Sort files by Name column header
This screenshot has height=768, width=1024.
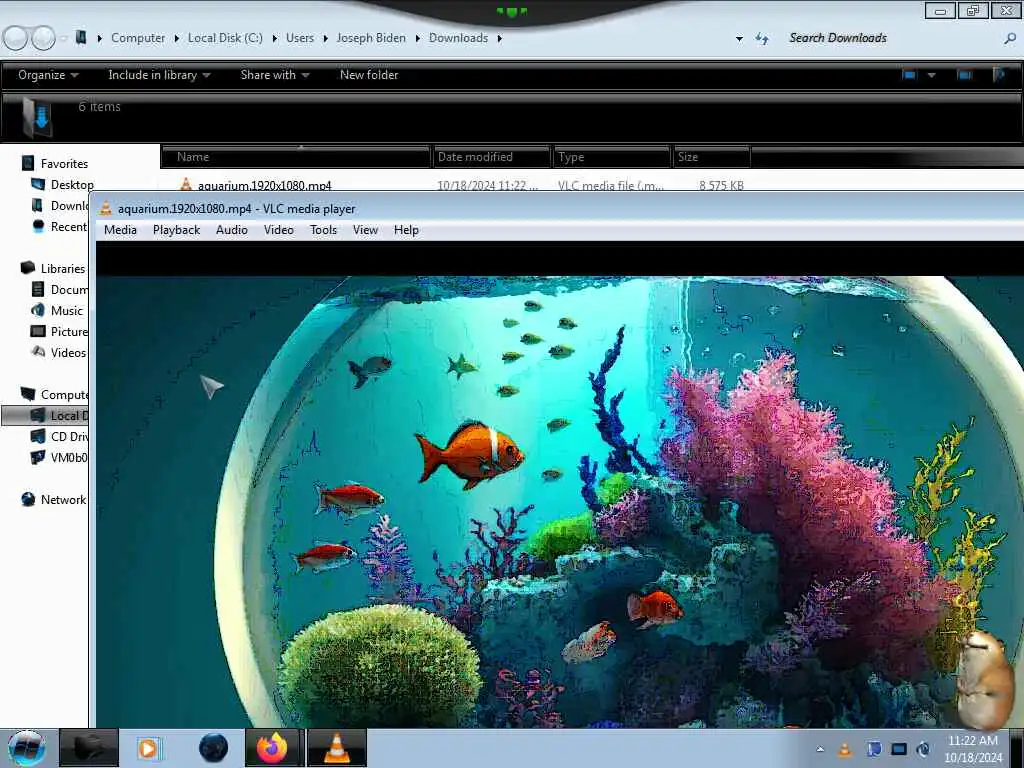click(x=296, y=157)
